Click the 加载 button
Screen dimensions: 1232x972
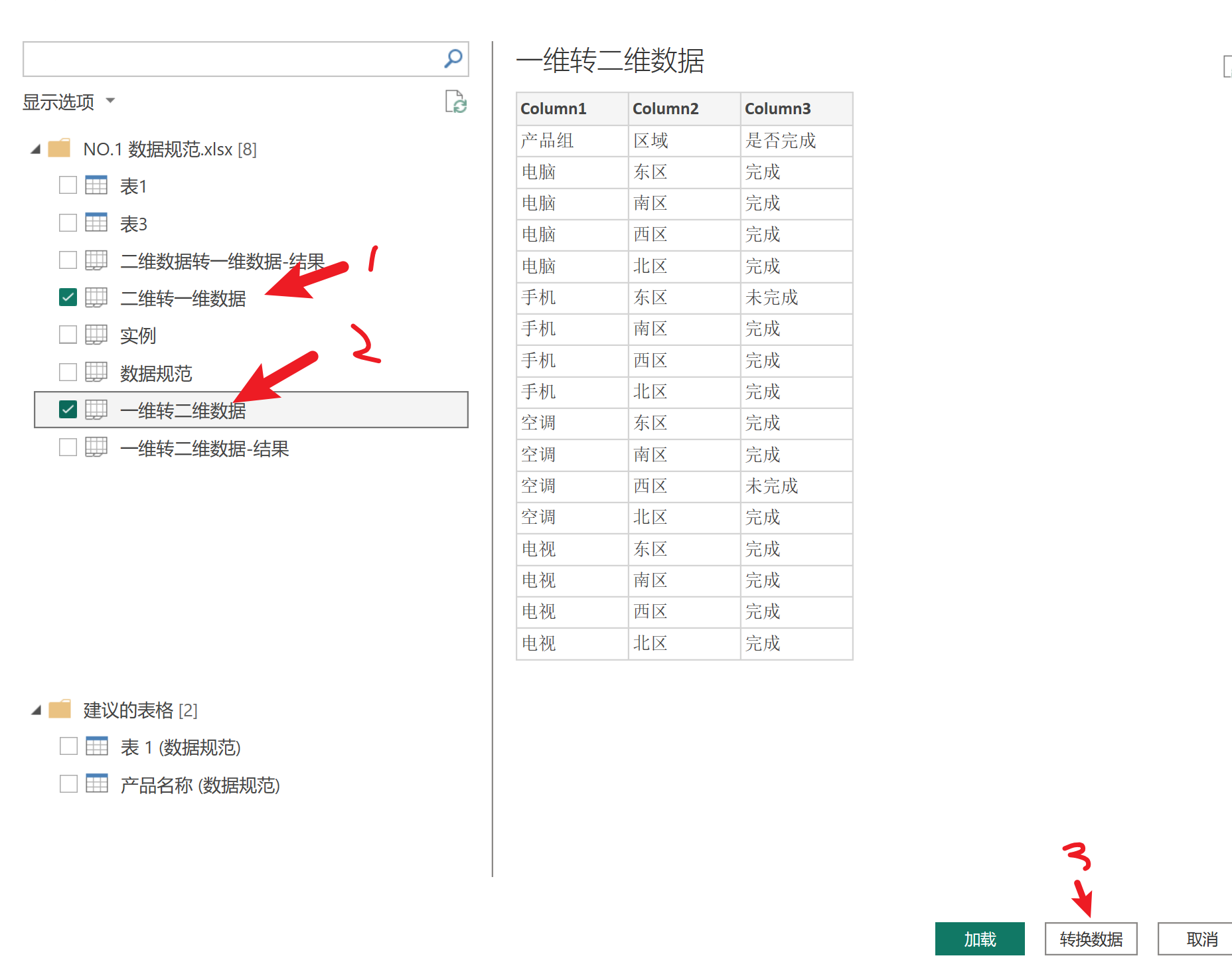tap(979, 939)
